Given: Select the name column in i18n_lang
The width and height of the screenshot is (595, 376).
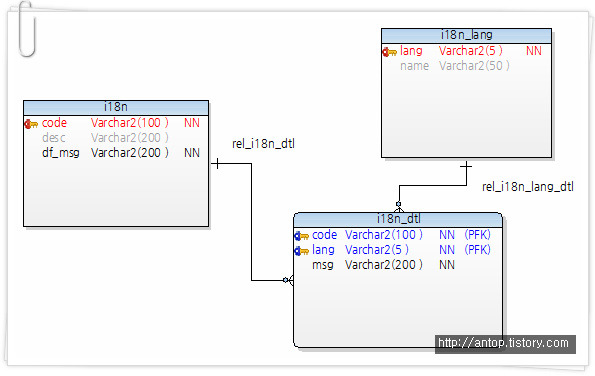Looking at the screenshot, I should [414, 66].
